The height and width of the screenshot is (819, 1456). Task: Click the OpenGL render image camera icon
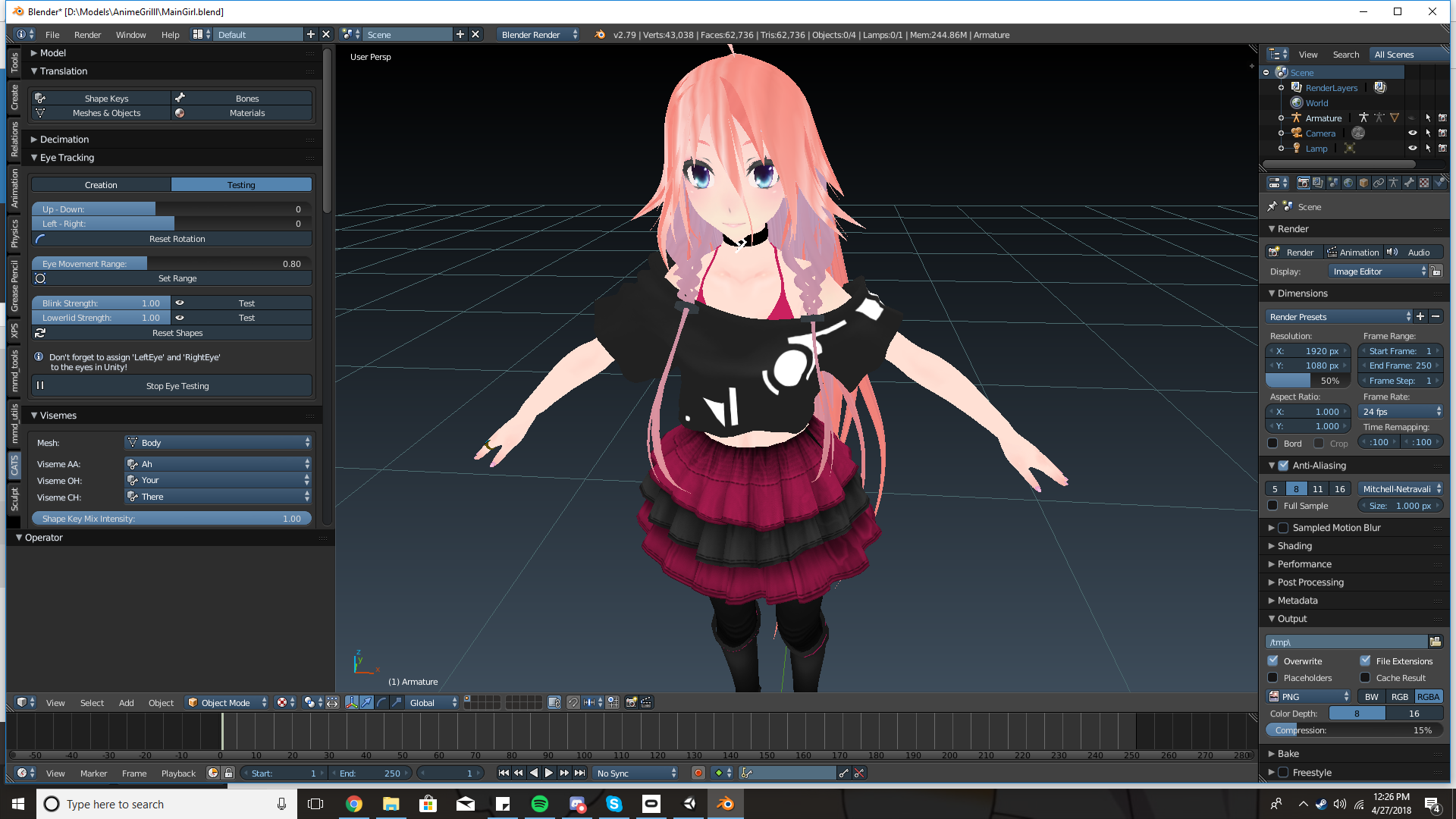[631, 702]
